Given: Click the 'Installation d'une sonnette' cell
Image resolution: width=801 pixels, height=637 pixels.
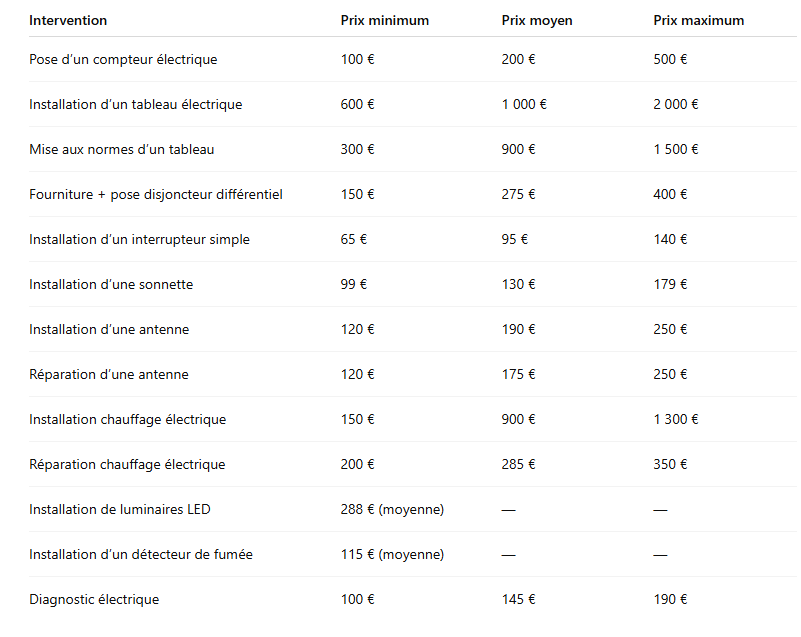Looking at the screenshot, I should (x=111, y=284).
